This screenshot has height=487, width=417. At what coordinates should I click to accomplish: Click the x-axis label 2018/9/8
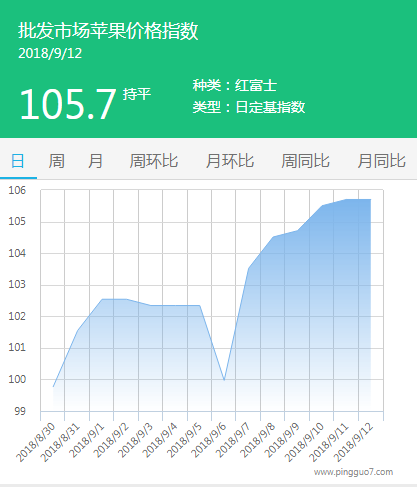[258, 440]
